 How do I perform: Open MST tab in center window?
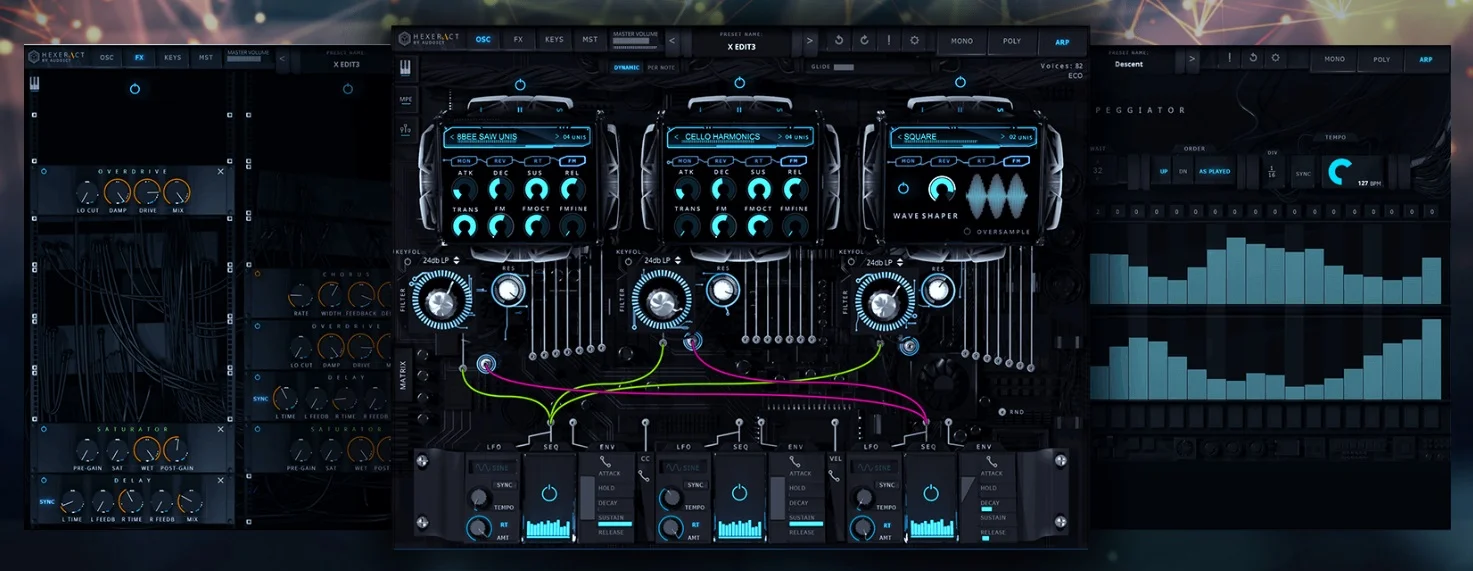[590, 40]
